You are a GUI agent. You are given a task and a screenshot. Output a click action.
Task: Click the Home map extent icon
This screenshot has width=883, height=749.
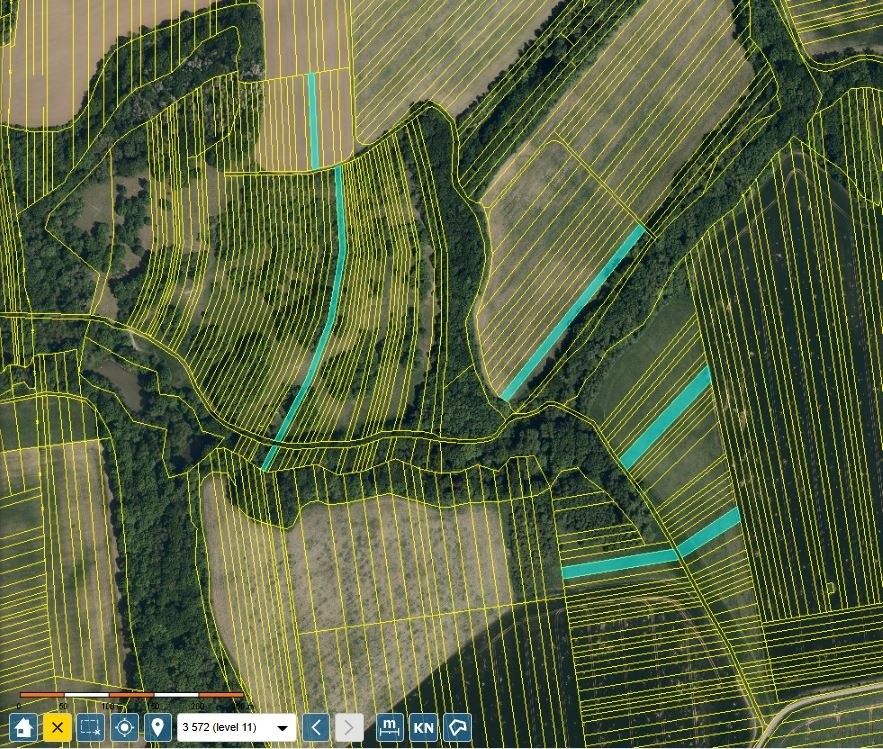pyautogui.click(x=24, y=727)
